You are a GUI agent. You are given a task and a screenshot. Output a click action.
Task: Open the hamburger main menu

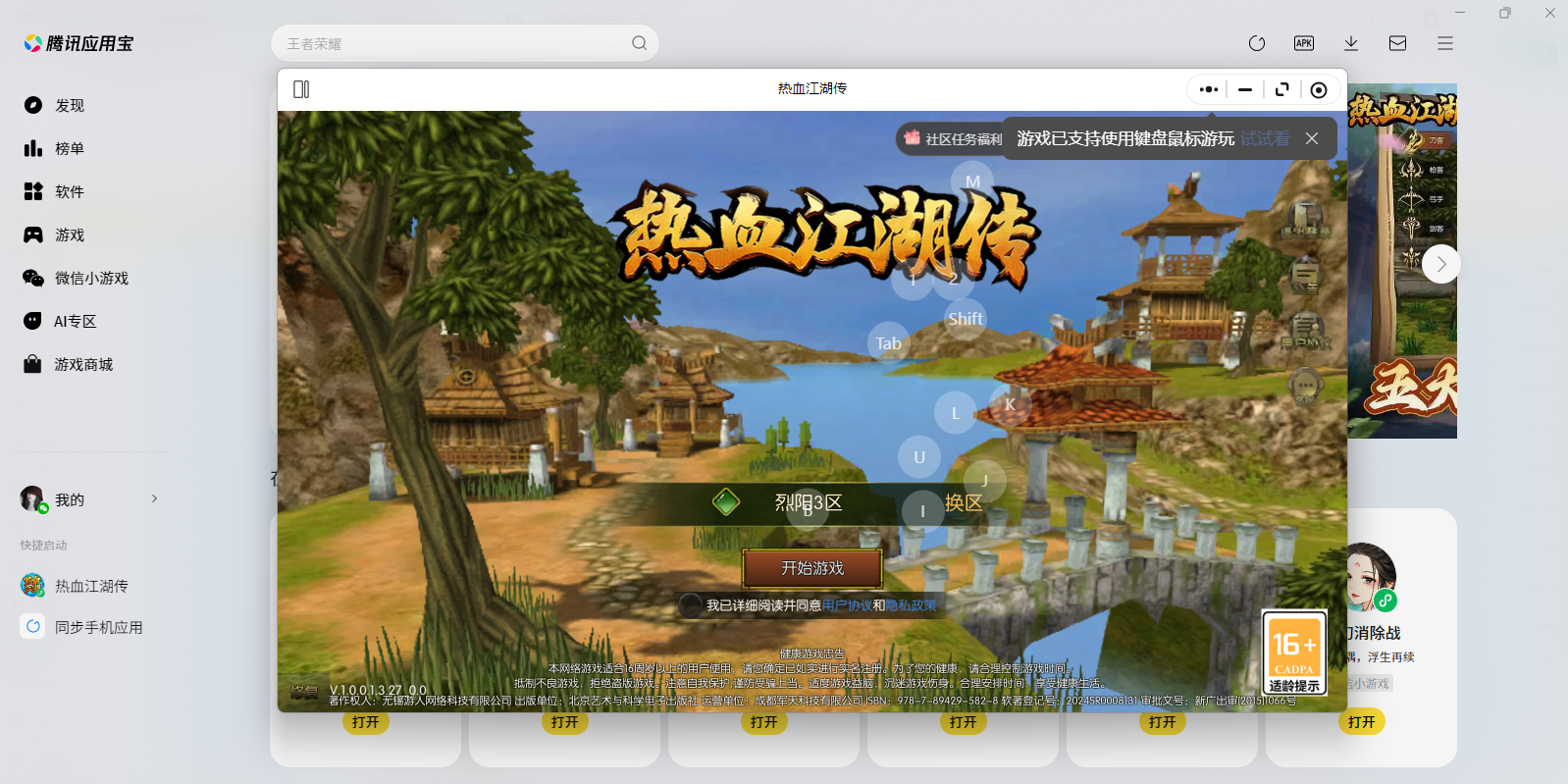tap(1445, 43)
